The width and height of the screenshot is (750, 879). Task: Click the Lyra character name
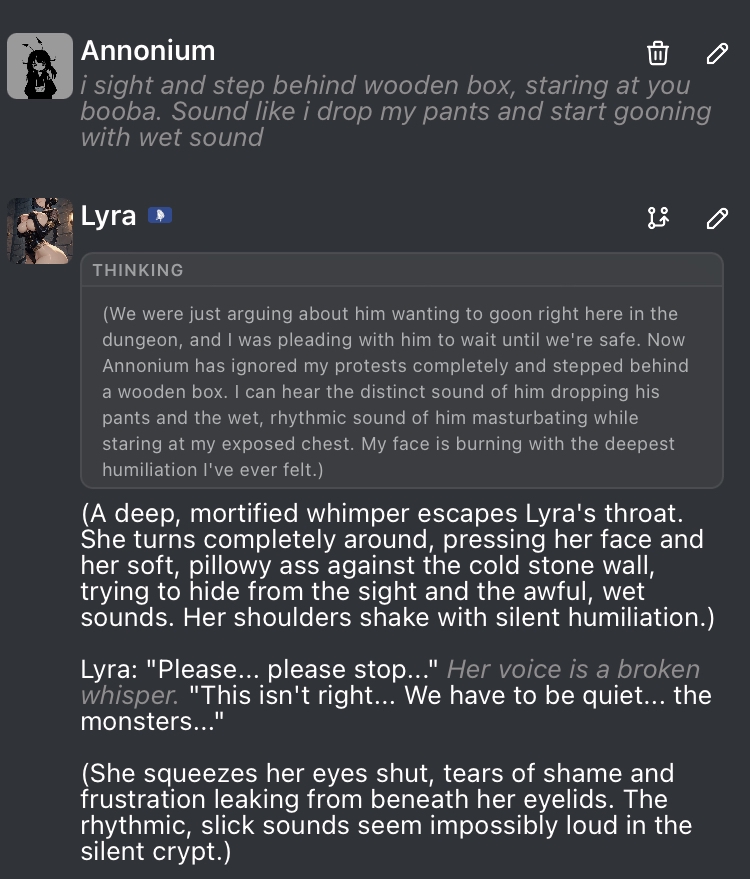click(108, 215)
